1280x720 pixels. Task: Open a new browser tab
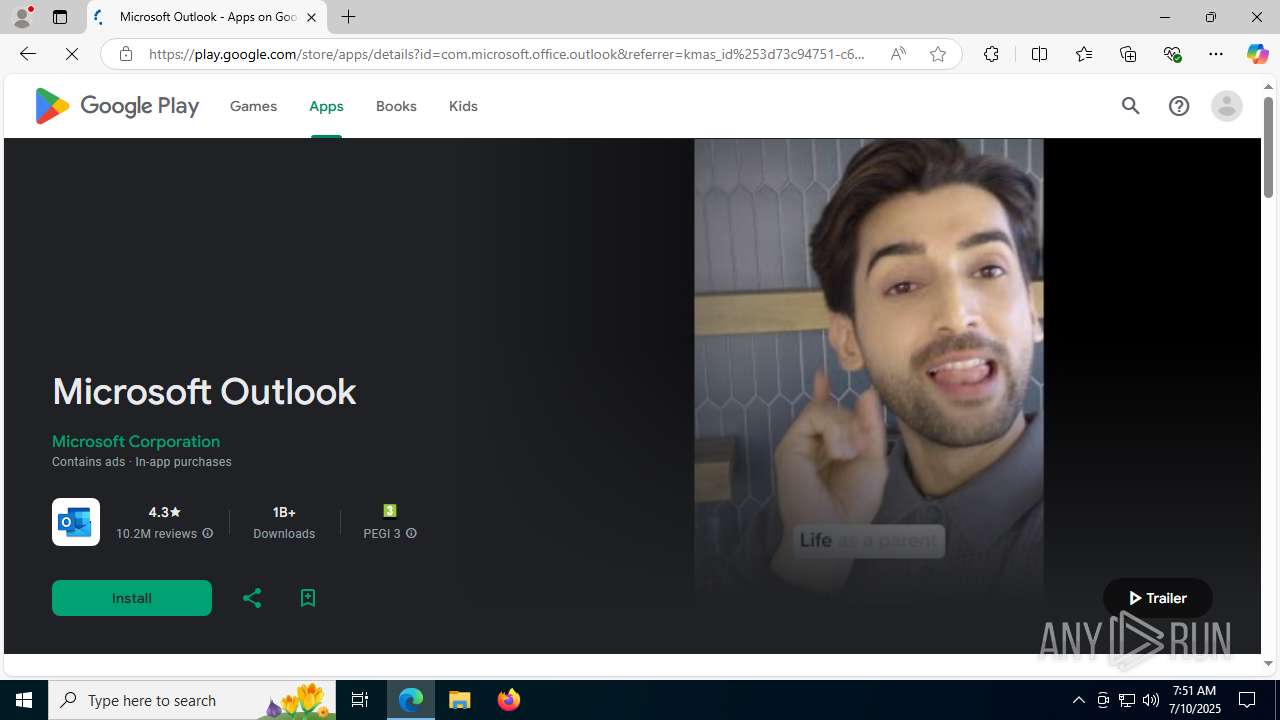(x=349, y=17)
